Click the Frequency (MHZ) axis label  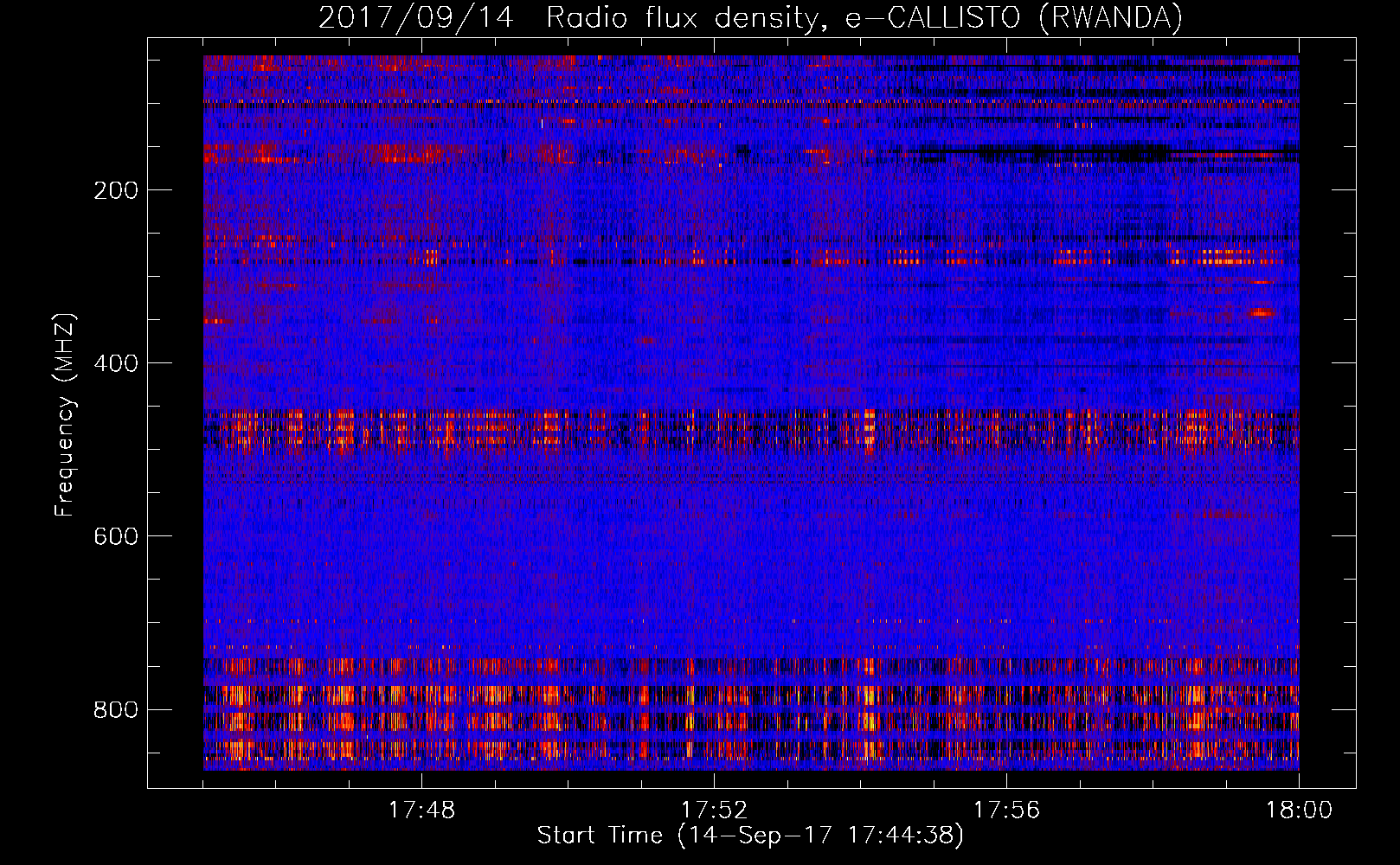pos(65,415)
